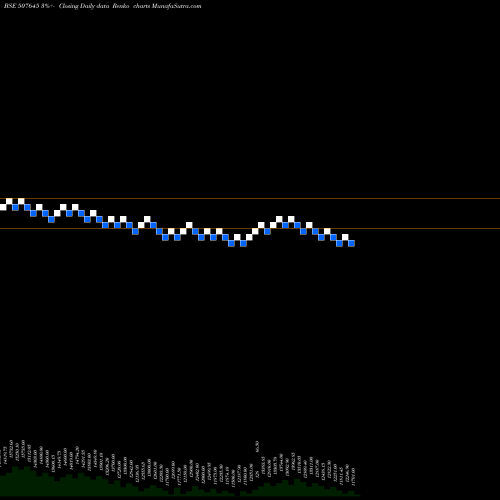The height and width of the screenshot is (500, 500).
Task: Click the upper orange horizontal level line
Action: point(250,199)
